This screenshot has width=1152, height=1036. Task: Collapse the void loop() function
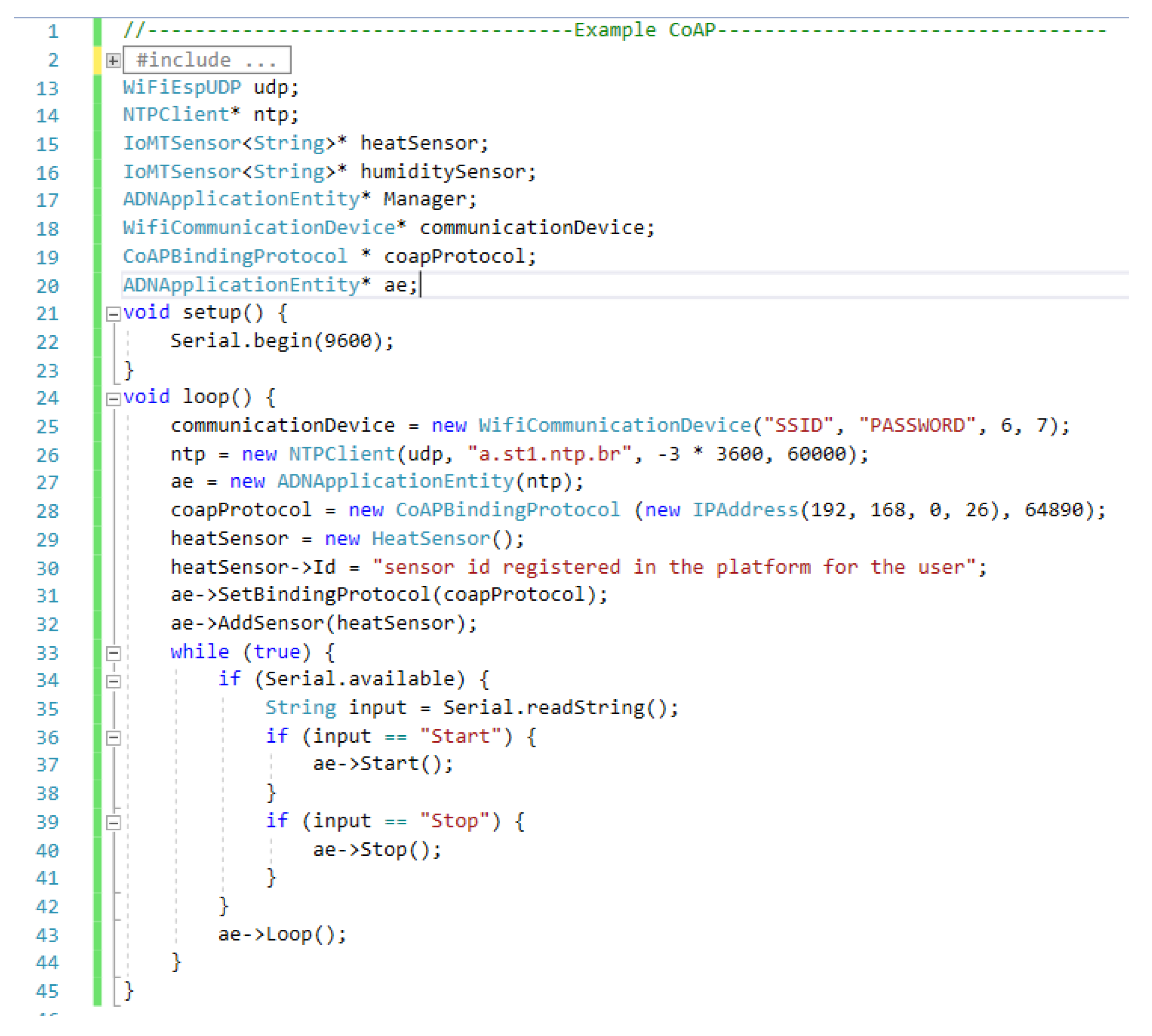pos(113,399)
